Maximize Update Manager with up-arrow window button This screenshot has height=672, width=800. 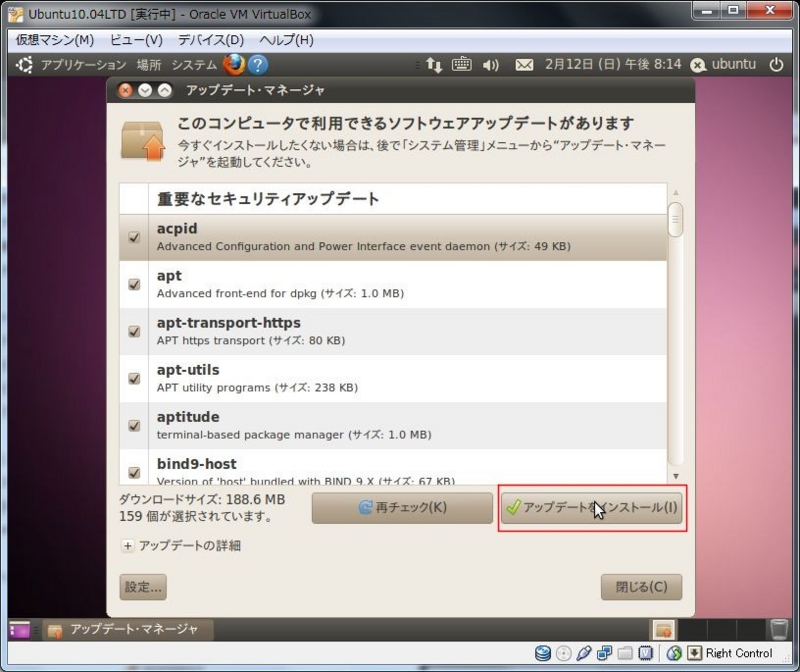click(164, 90)
